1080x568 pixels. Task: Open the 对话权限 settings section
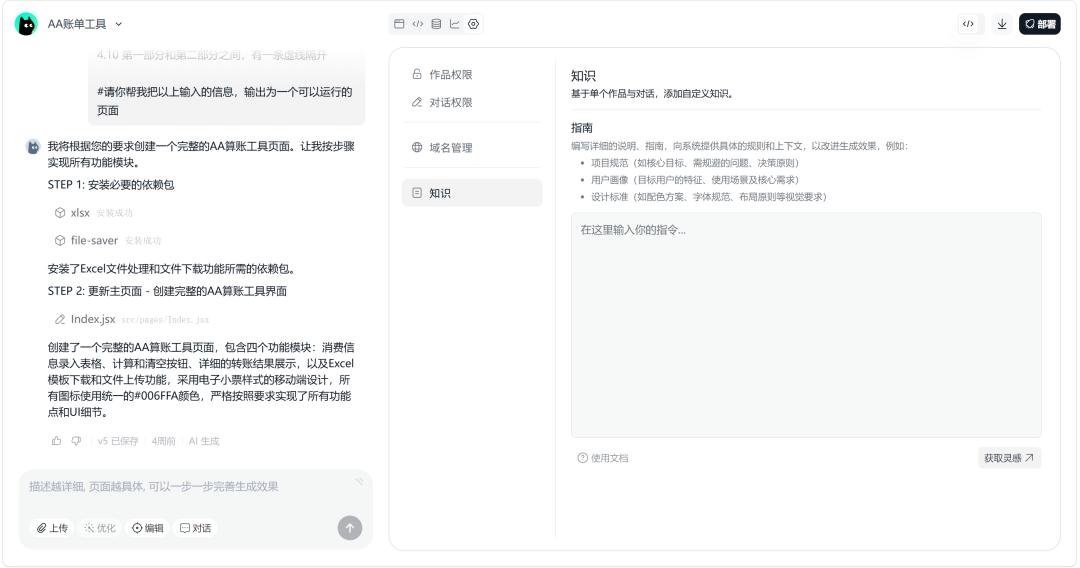tap(449, 102)
